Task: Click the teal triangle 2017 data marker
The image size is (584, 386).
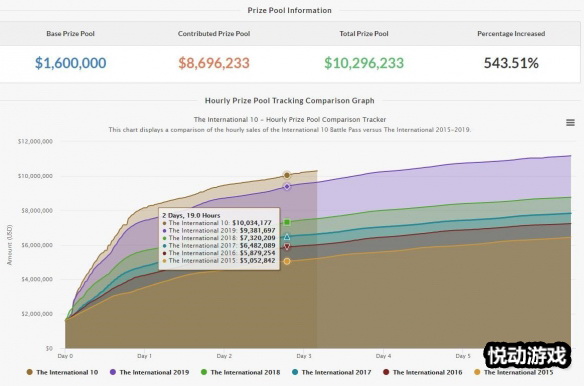Action: [x=287, y=237]
